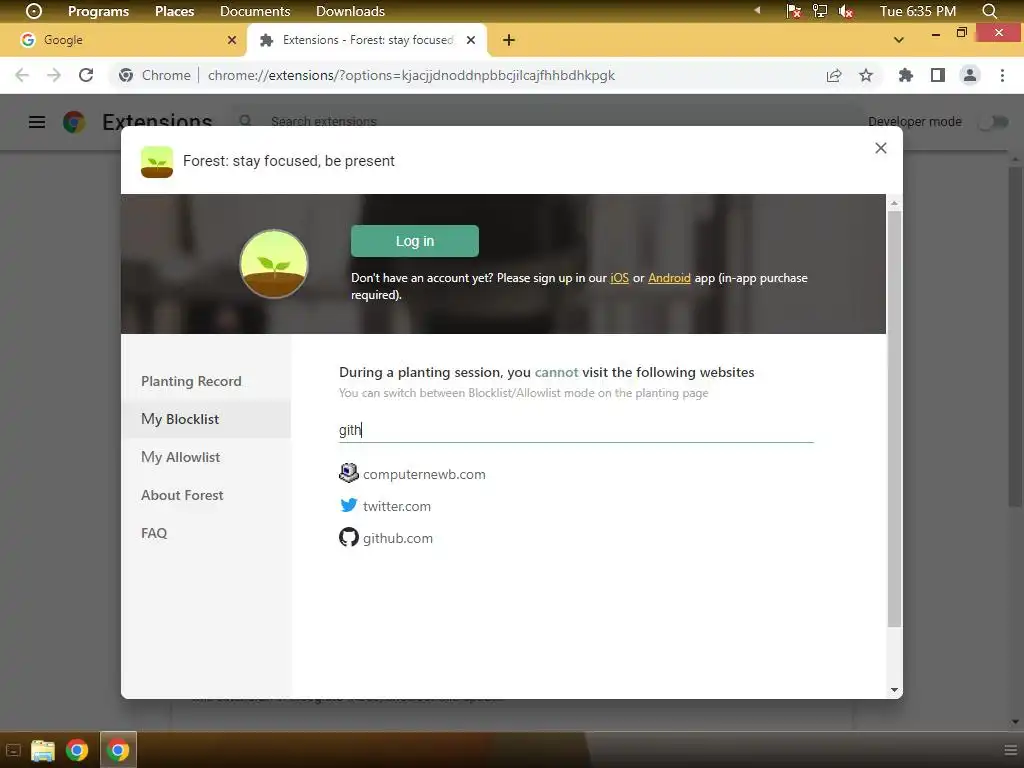Open the Extensions hamburger menu

tap(37, 122)
